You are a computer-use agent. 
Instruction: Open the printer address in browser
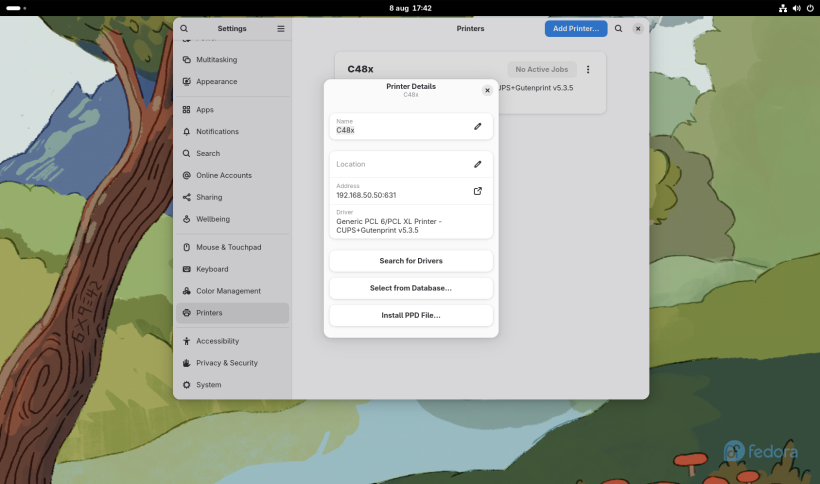coord(477,191)
